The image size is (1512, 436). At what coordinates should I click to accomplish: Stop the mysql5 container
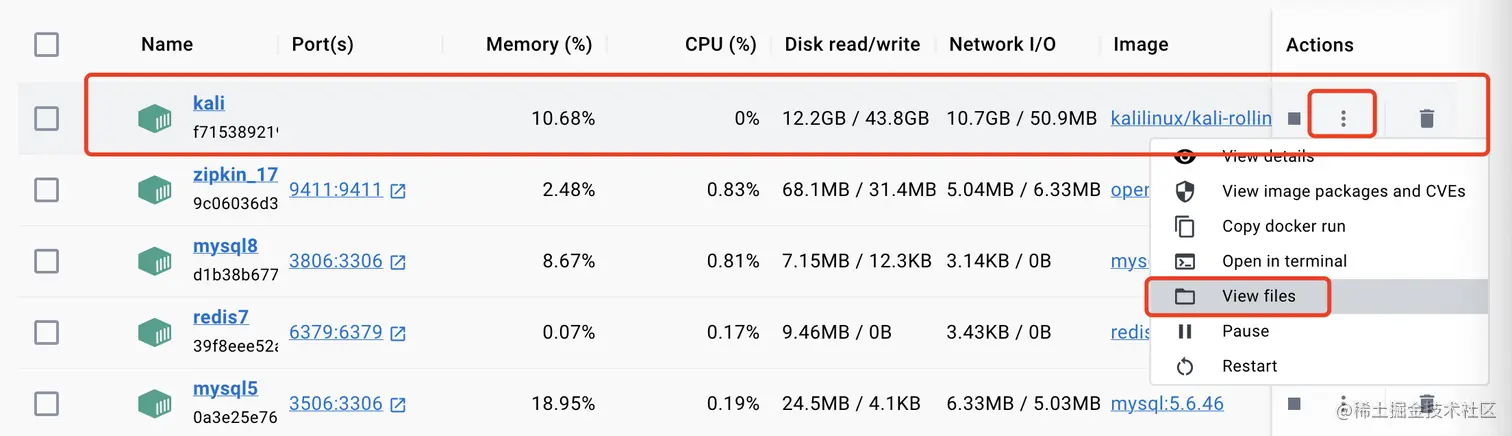[1294, 403]
